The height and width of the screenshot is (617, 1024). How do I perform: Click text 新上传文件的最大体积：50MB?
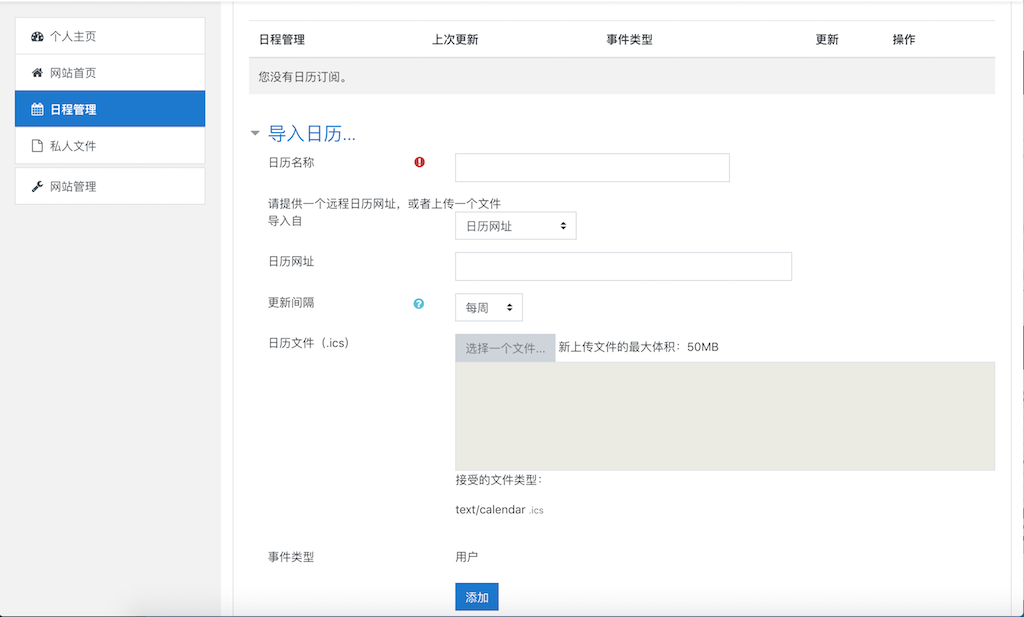click(638, 347)
